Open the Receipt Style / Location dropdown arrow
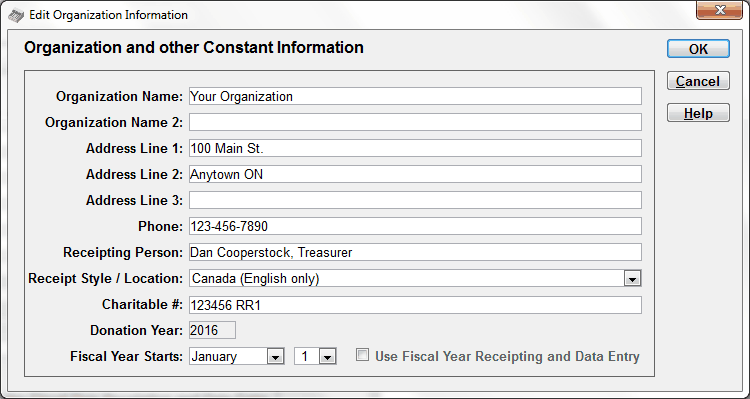 tap(632, 278)
